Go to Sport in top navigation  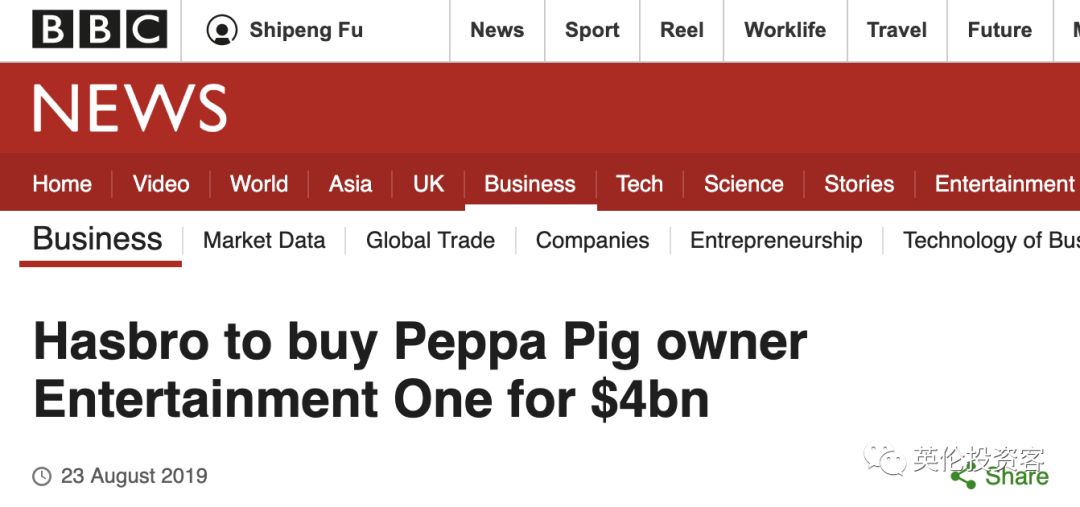point(592,30)
